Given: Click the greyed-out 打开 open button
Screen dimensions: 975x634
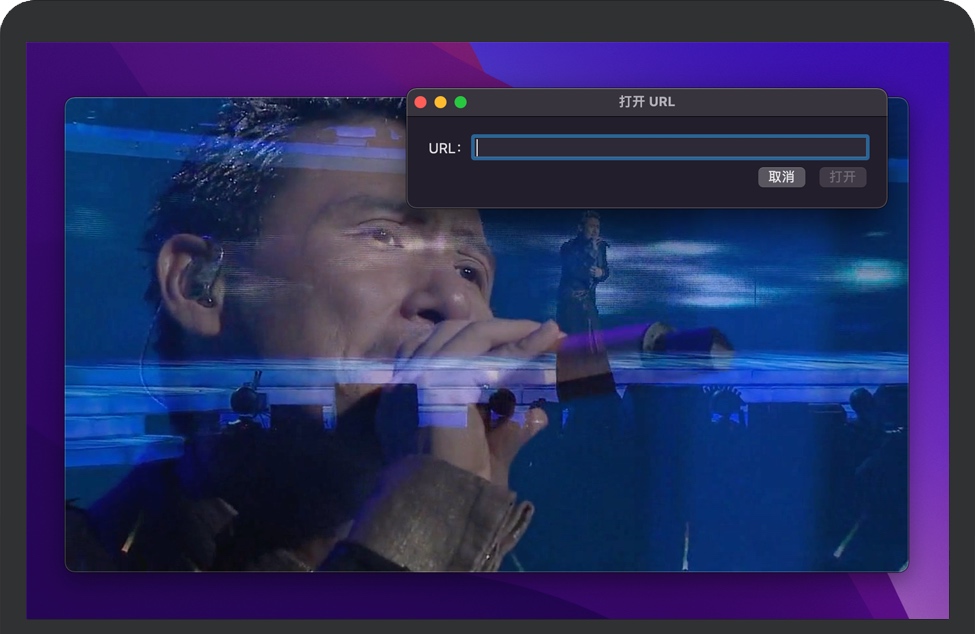Looking at the screenshot, I should (x=842, y=177).
